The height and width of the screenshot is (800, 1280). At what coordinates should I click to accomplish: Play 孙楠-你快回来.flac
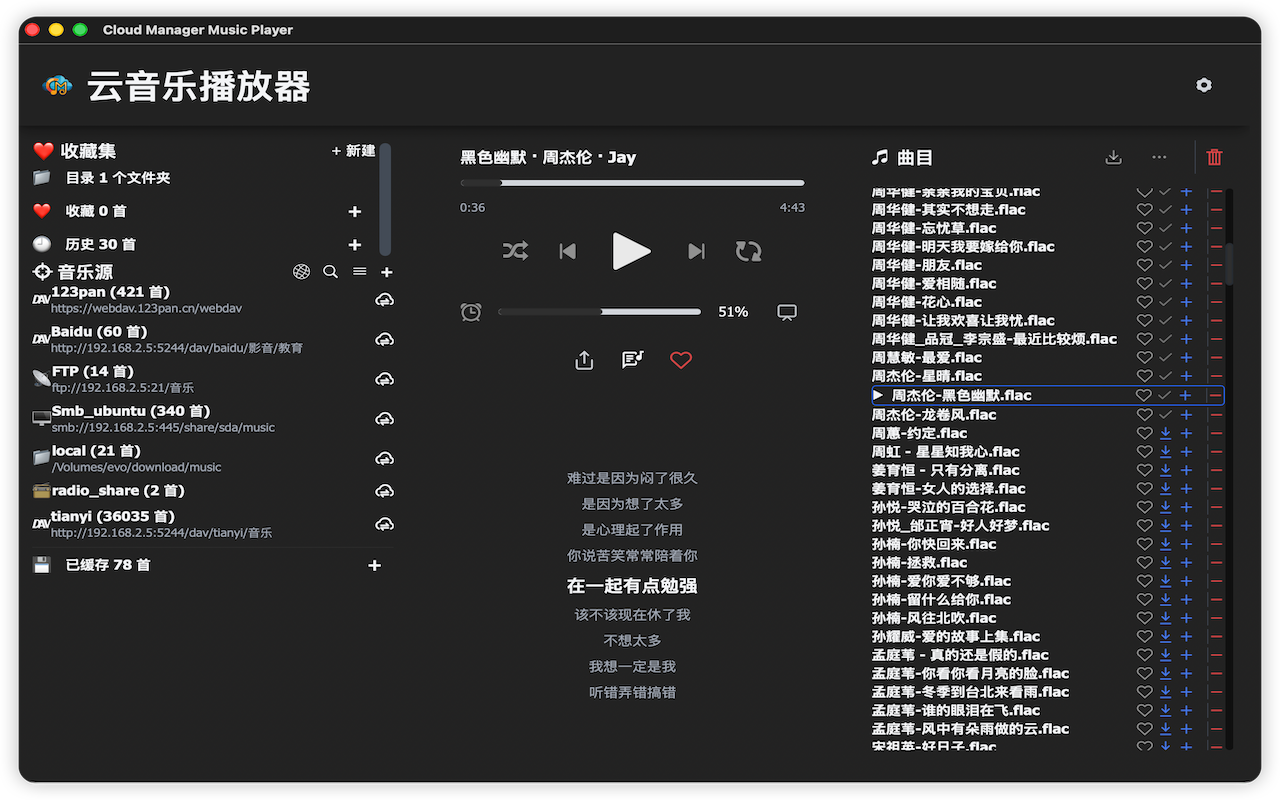pyautogui.click(x=934, y=544)
